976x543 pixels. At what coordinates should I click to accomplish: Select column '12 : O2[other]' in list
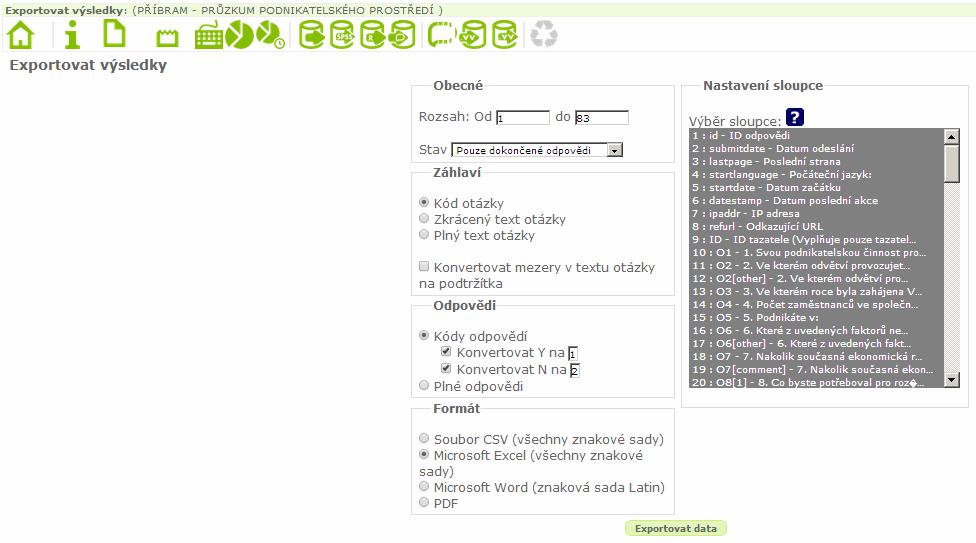[x=817, y=278]
